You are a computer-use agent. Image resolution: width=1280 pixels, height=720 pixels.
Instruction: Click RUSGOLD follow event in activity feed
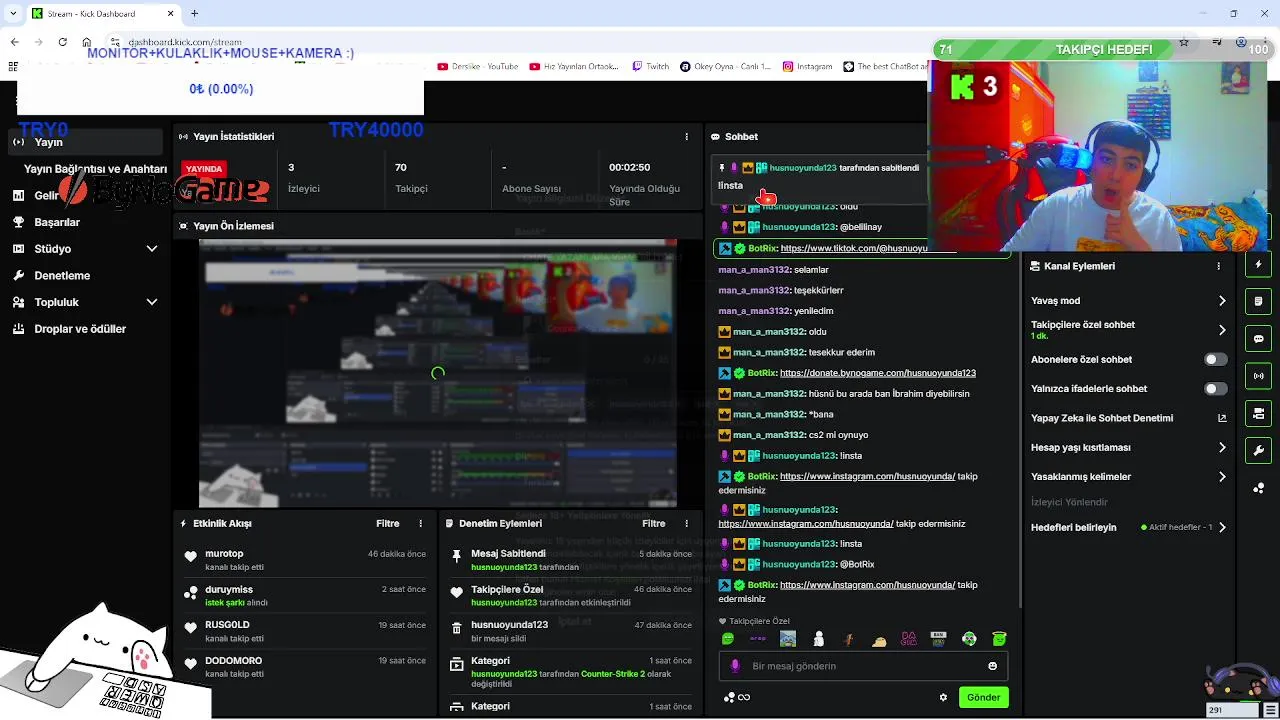[305, 631]
